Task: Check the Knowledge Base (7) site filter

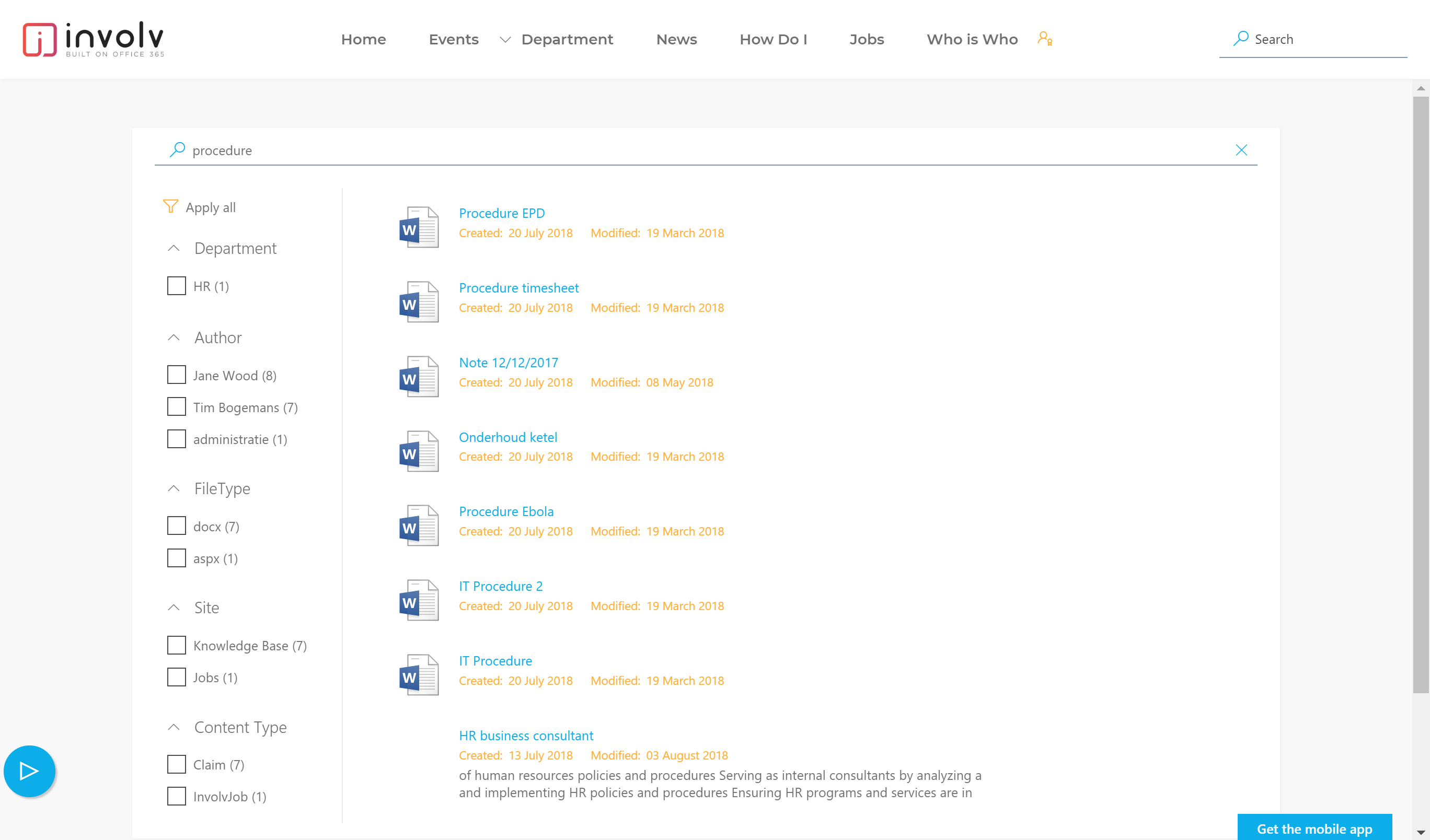Action: (x=177, y=646)
